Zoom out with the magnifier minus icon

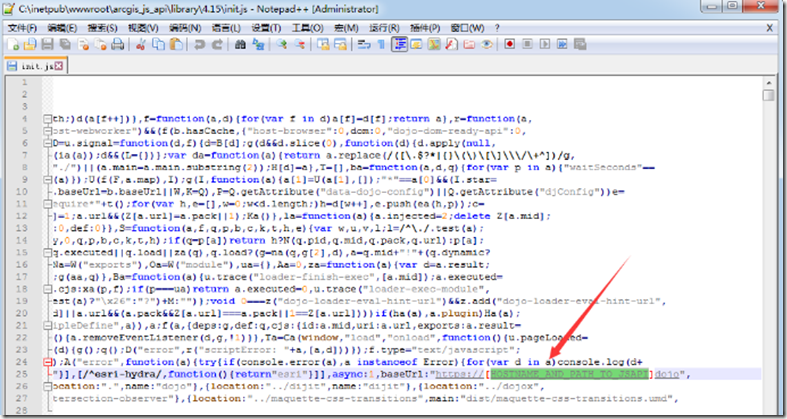click(299, 44)
